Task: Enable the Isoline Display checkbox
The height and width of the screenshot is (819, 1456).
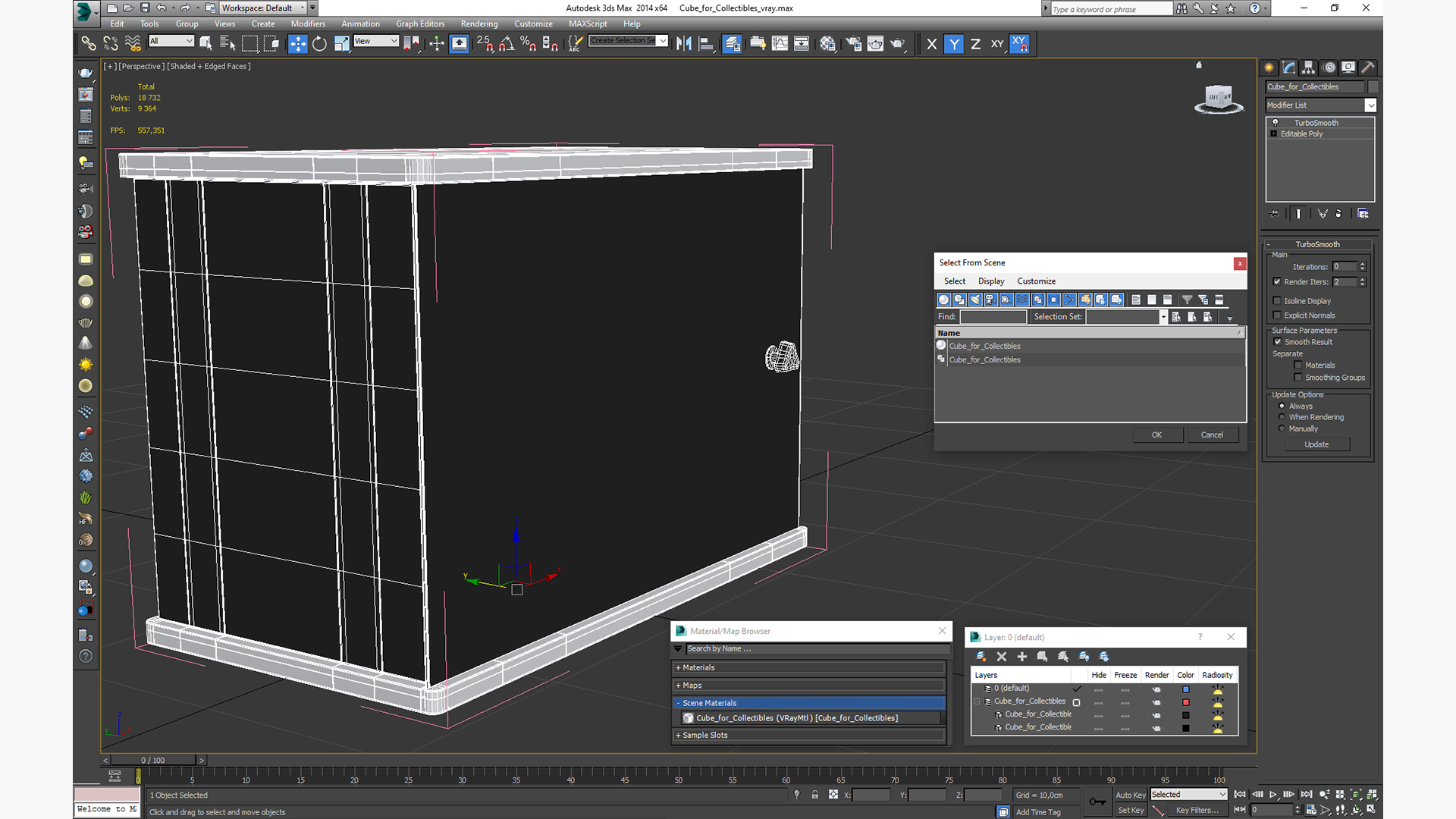Action: [x=1278, y=301]
